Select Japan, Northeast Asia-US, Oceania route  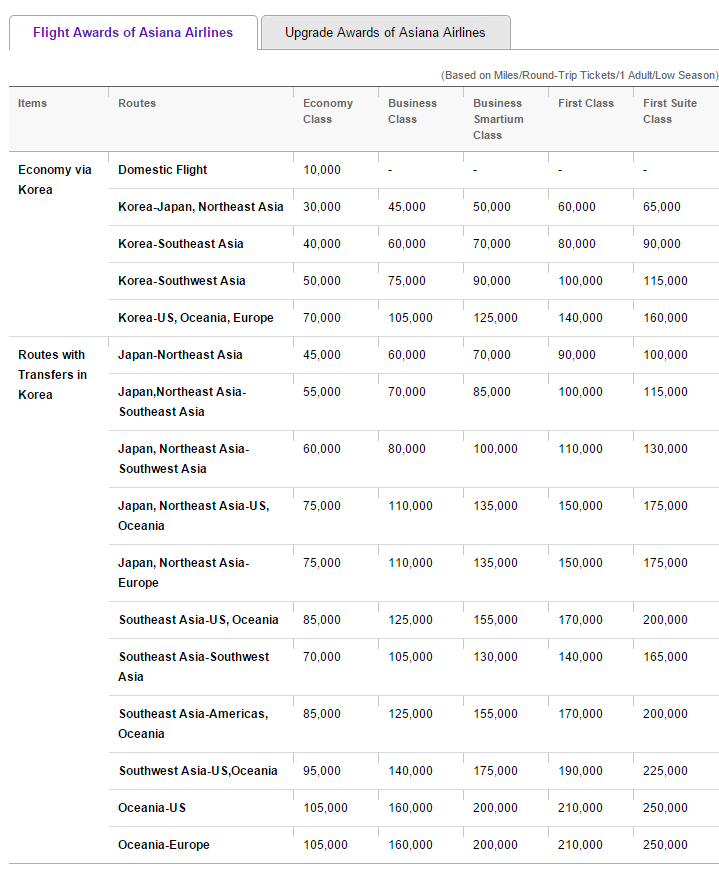pyautogui.click(x=194, y=516)
